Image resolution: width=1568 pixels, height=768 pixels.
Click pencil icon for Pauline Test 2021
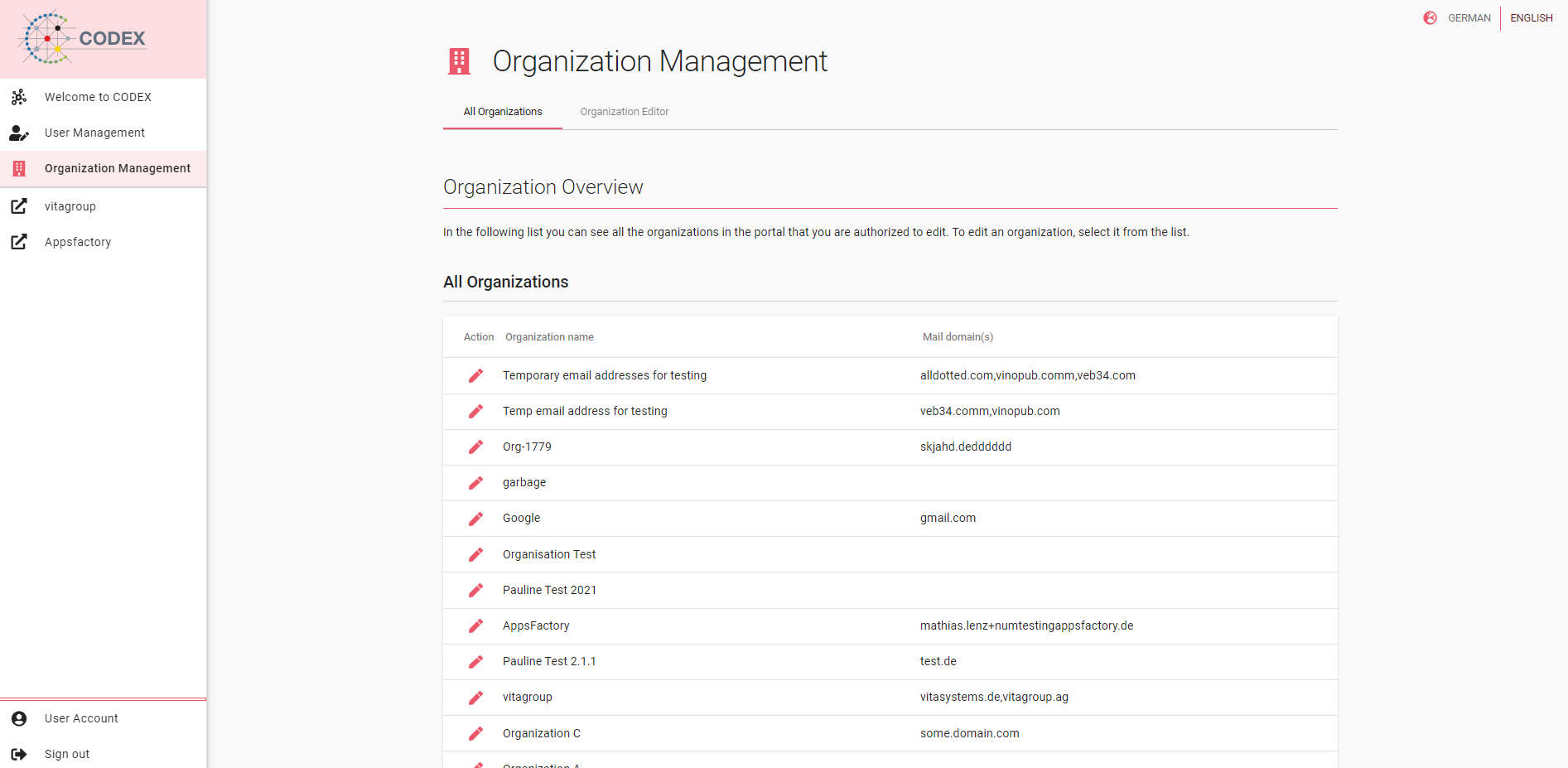(x=475, y=590)
